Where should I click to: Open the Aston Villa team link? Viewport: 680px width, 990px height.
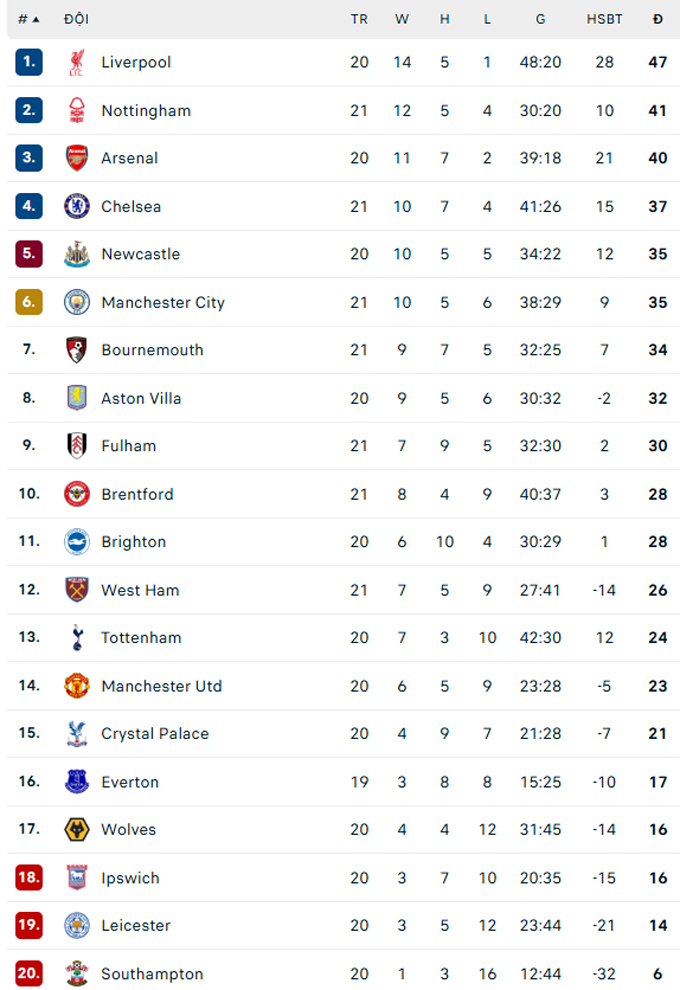point(141,398)
